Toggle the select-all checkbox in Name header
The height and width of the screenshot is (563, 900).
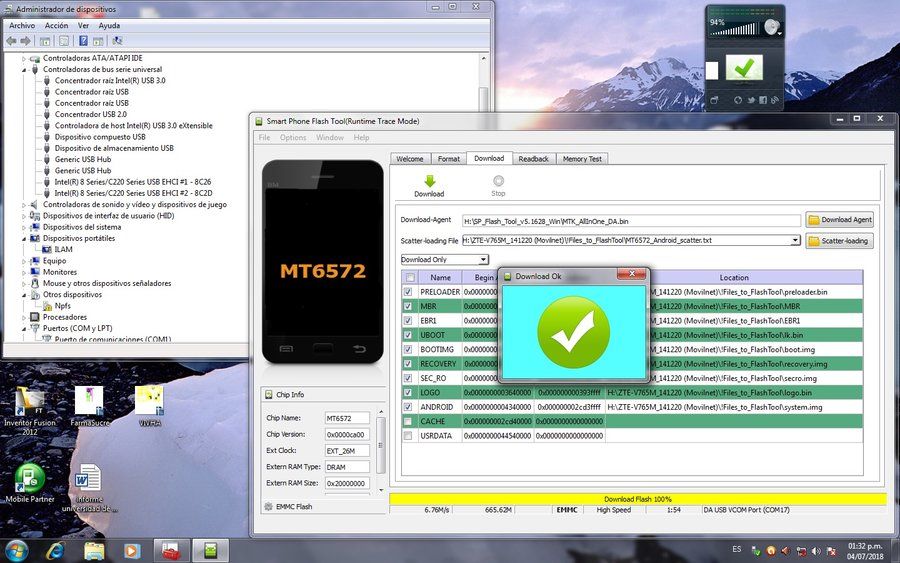click(410, 277)
